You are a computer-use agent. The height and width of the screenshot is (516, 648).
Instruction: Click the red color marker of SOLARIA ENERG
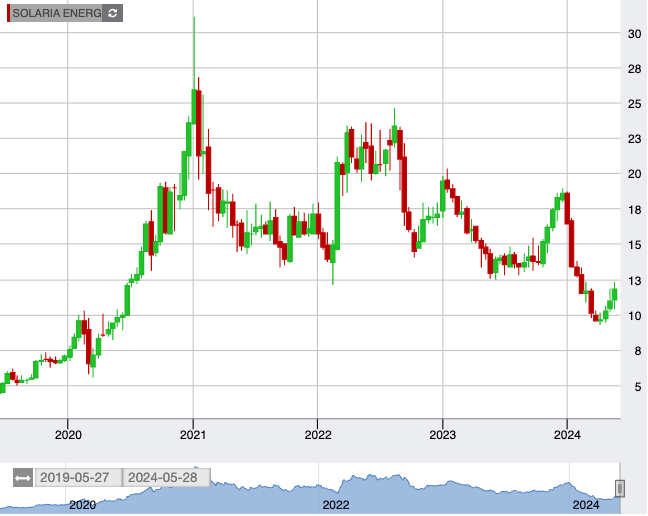pyautogui.click(x=8, y=13)
